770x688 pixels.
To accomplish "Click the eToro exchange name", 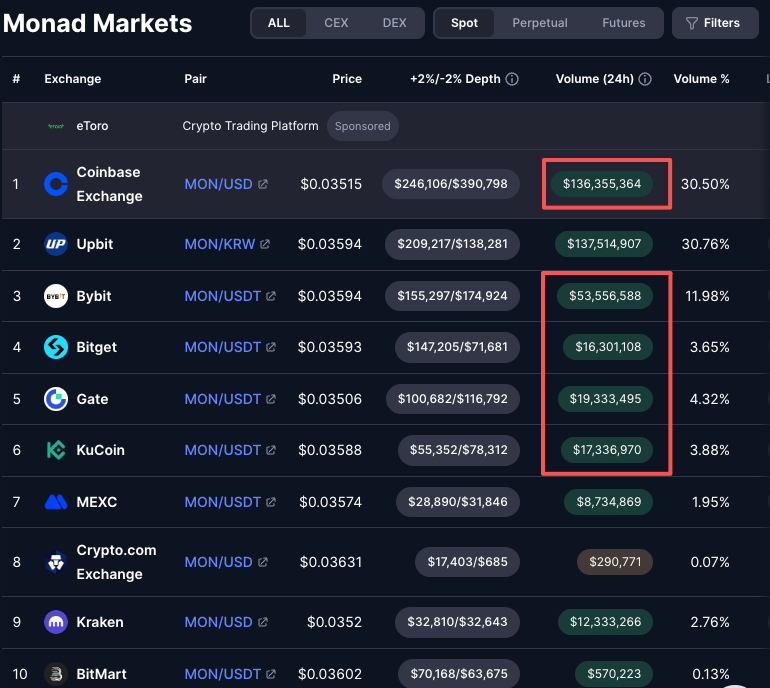I will pos(92,126).
